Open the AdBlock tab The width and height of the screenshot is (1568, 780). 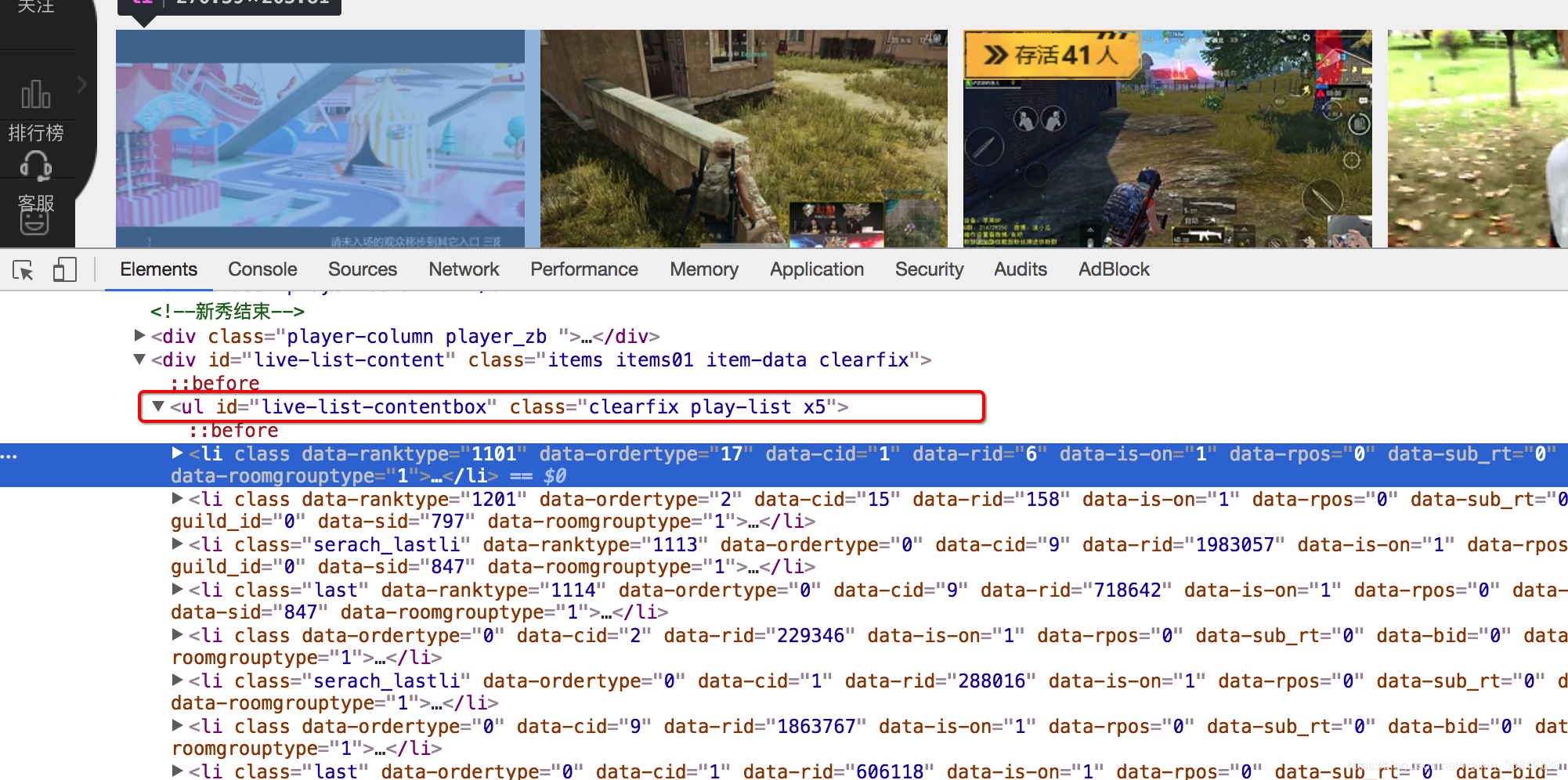pyautogui.click(x=1113, y=269)
